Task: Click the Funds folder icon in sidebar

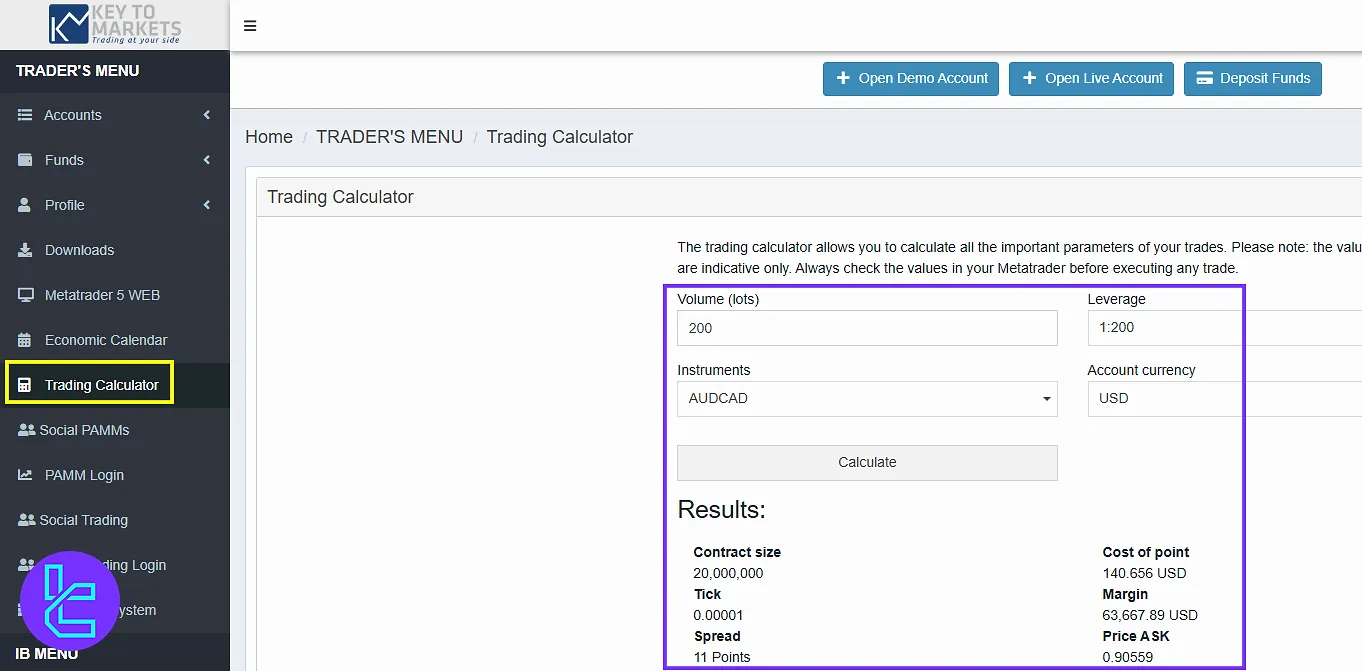Action: point(25,160)
